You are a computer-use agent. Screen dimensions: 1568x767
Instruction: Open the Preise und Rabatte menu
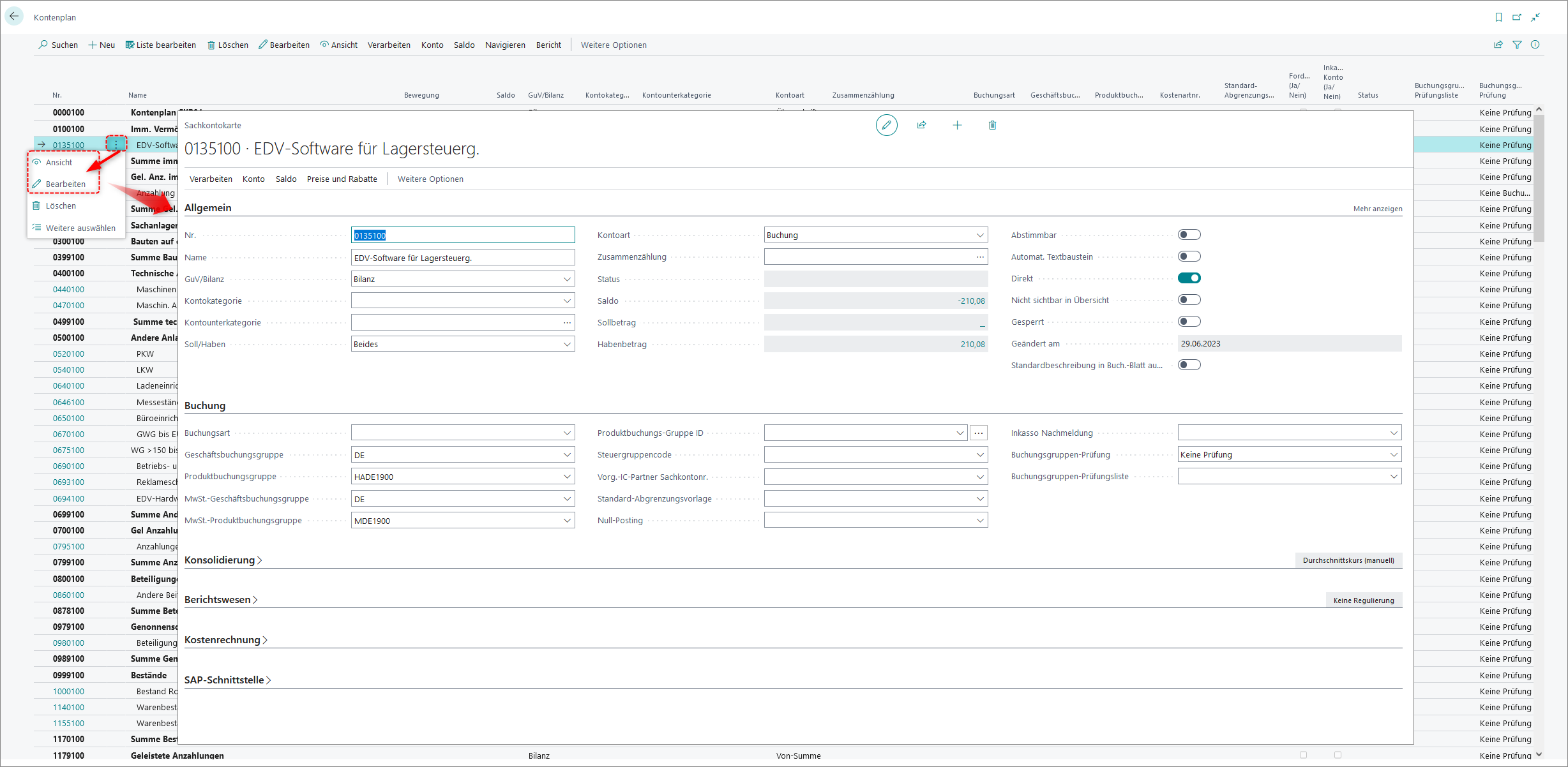pos(342,179)
